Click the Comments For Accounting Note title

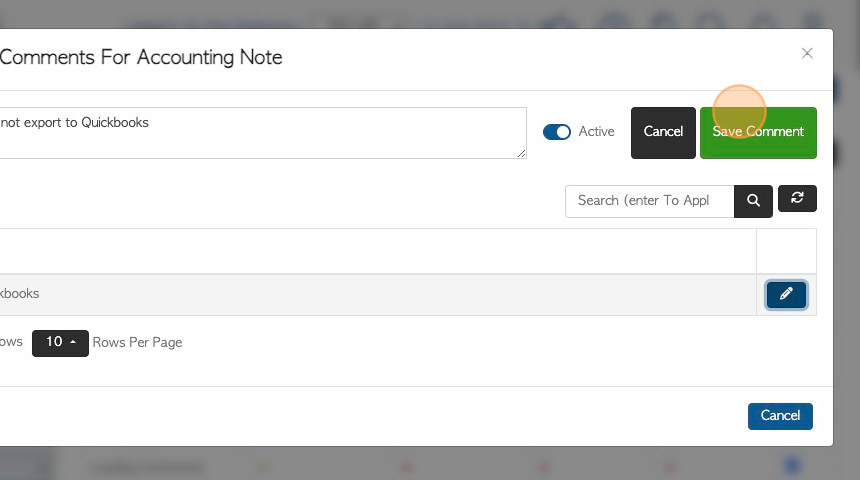click(140, 58)
